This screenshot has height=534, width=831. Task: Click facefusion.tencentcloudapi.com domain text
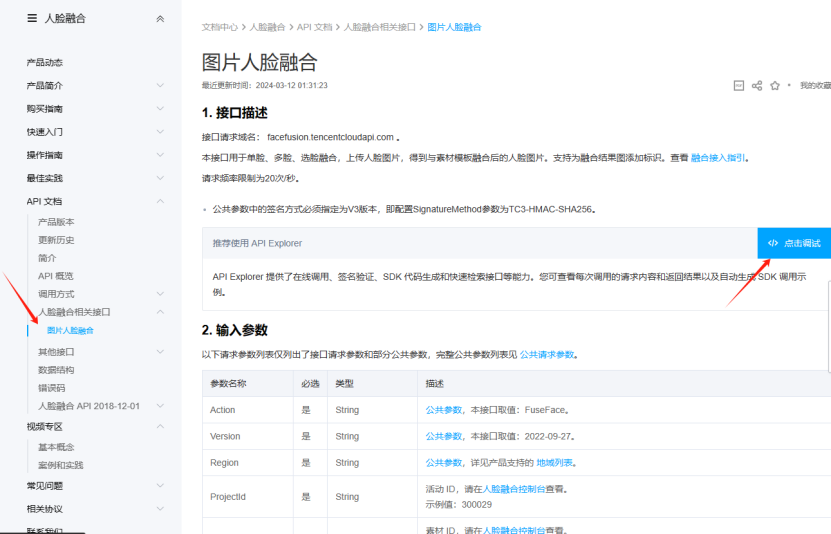point(330,137)
